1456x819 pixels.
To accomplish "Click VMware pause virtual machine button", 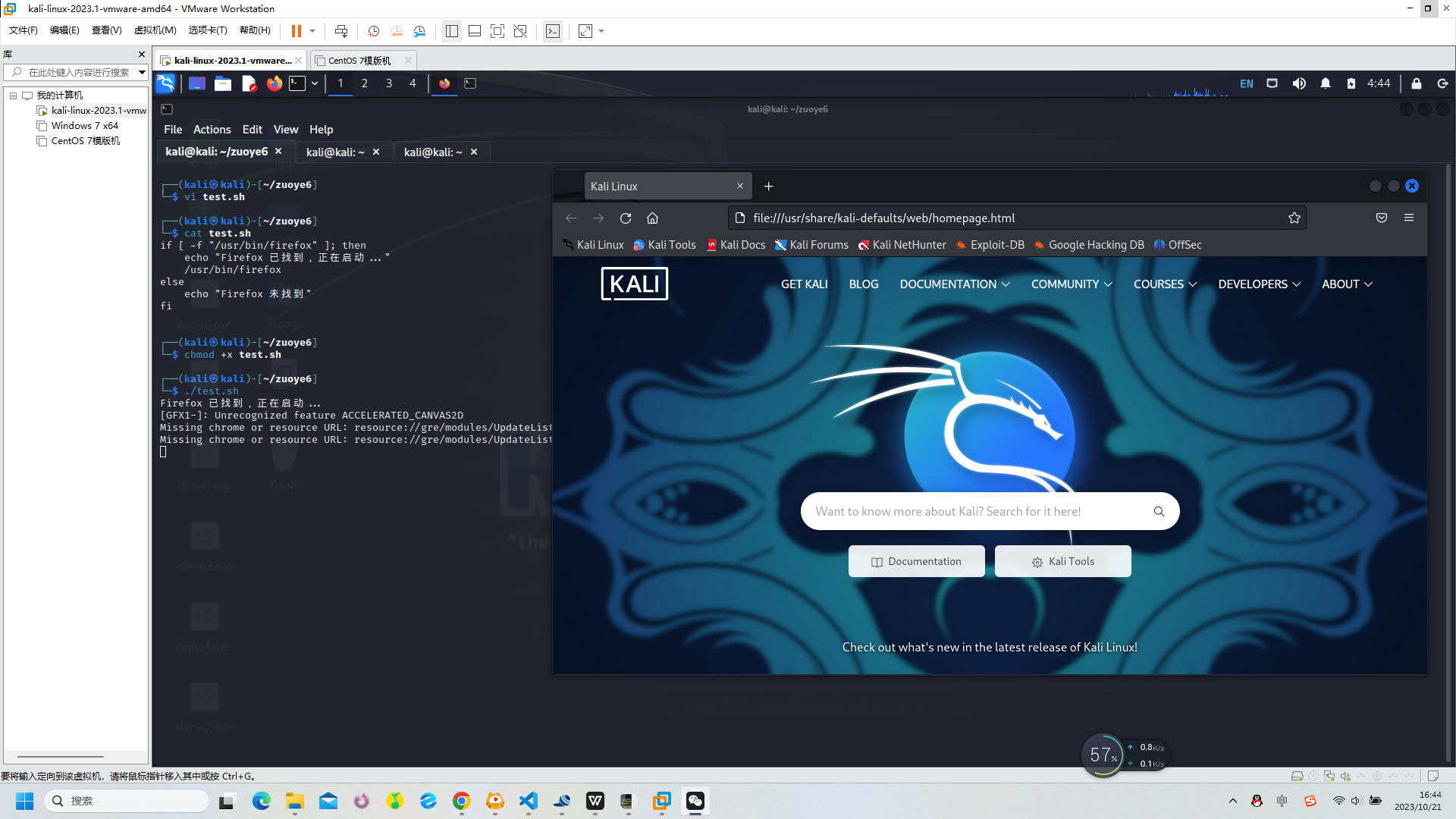I will click(297, 31).
